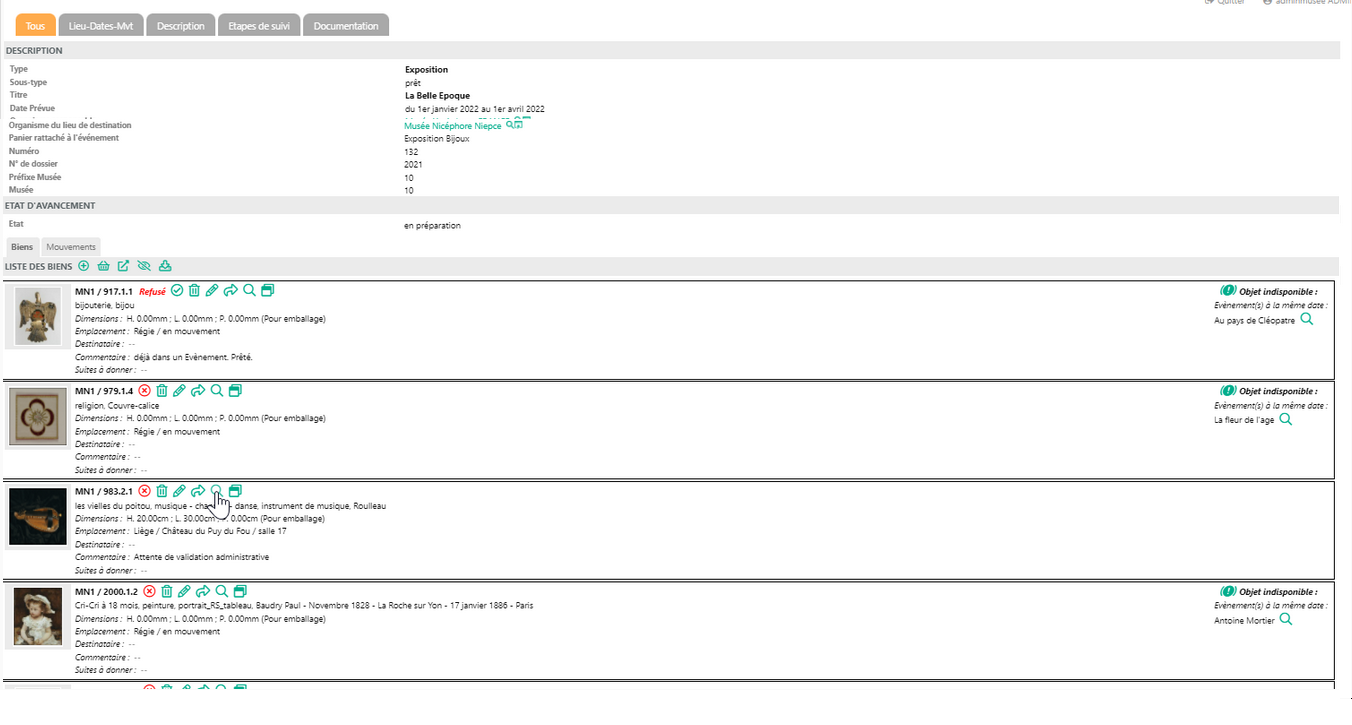
Task: Open the Musée Nicéphore Niepce link
Action: click(x=453, y=126)
